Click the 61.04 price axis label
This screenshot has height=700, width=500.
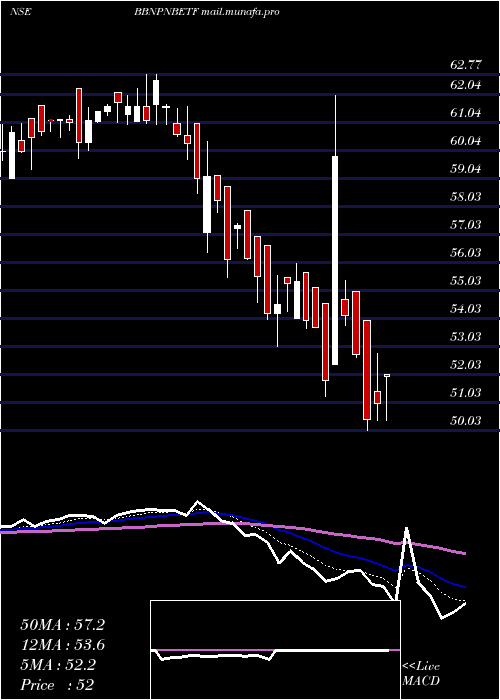(466, 112)
